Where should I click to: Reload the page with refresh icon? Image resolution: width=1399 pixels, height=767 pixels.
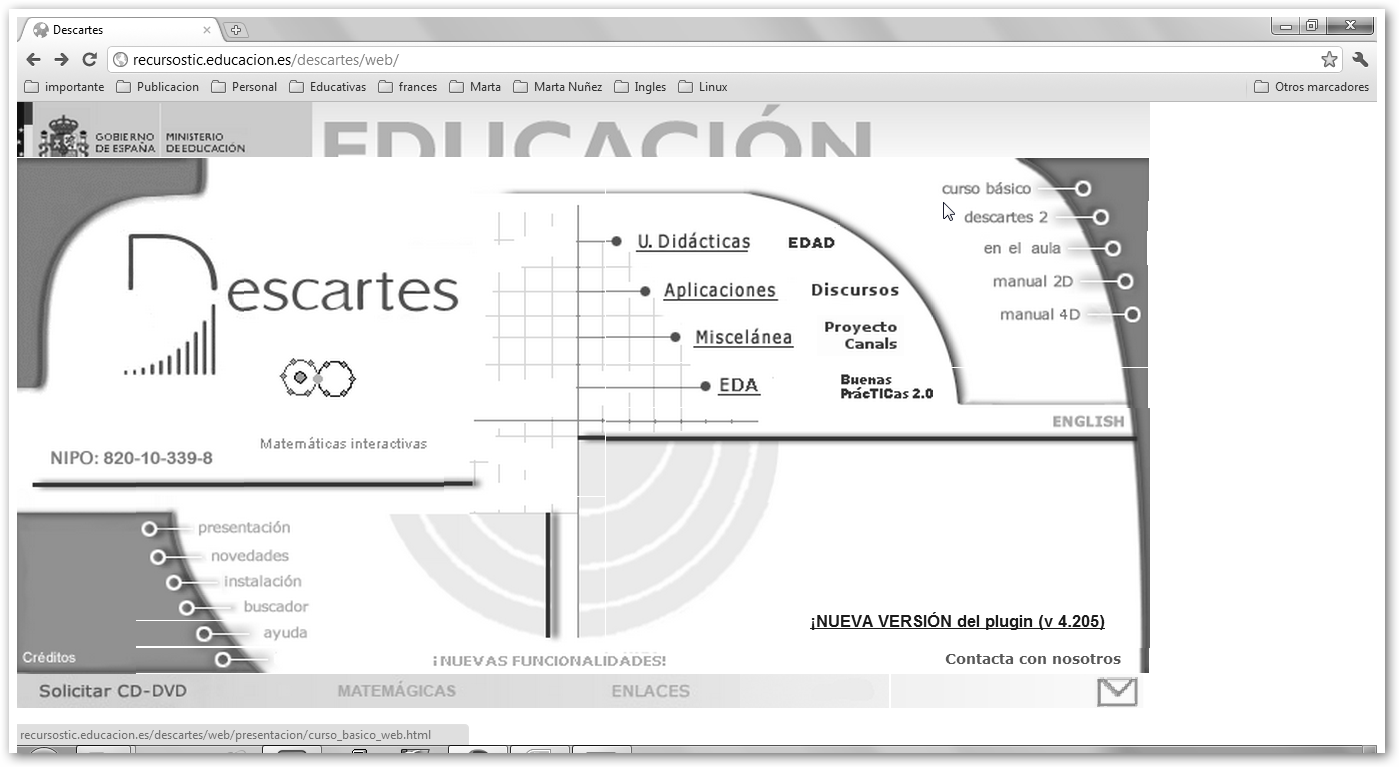coord(89,60)
